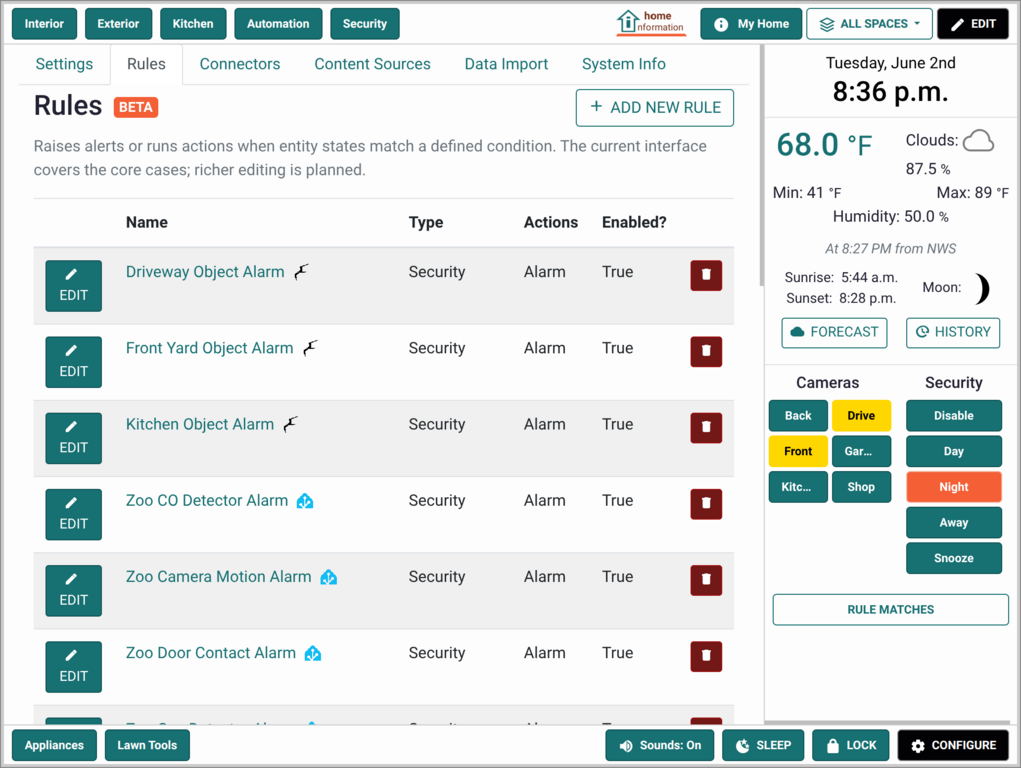This screenshot has height=768, width=1021.
Task: View the Back camera
Action: (x=798, y=416)
